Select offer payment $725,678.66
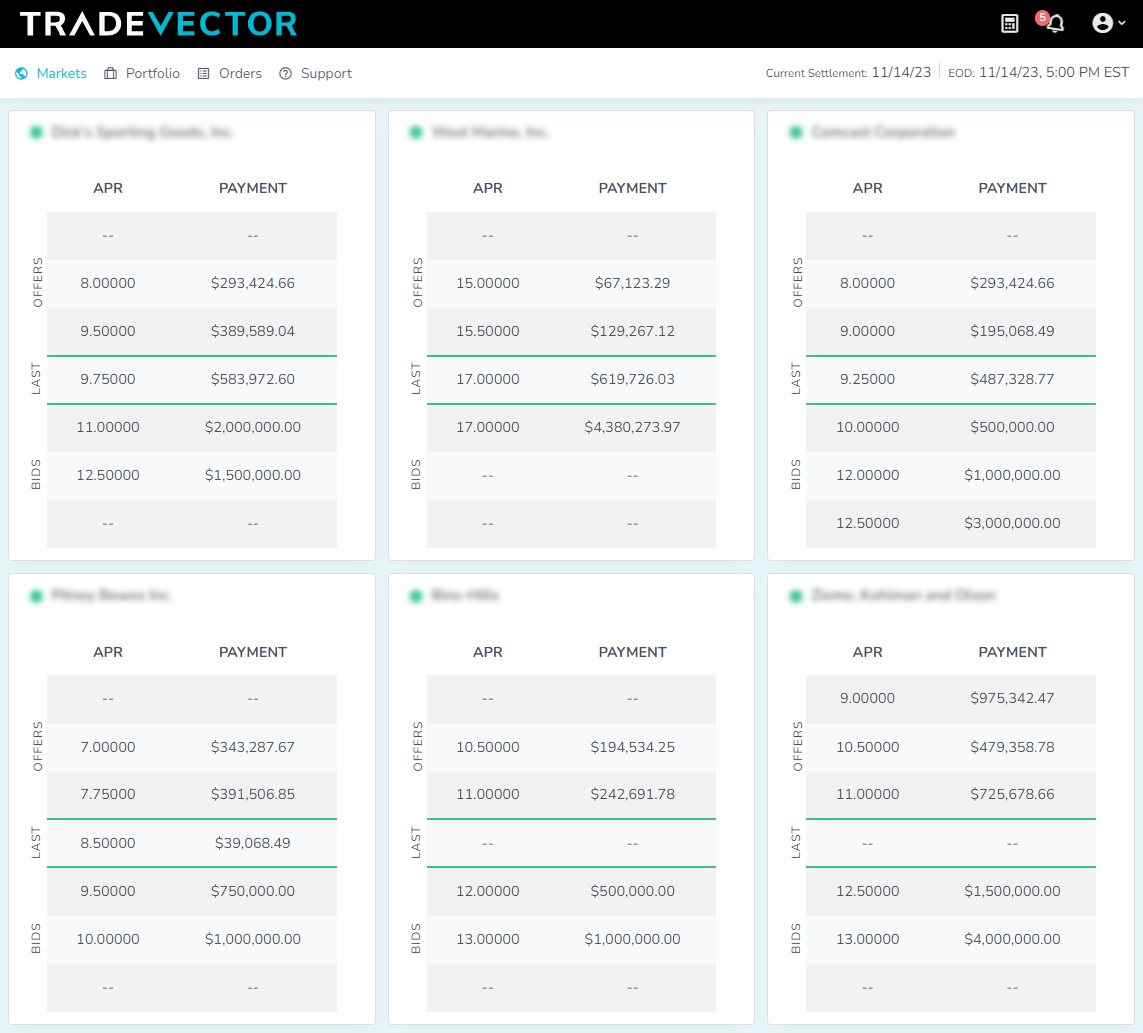Image resolution: width=1143 pixels, height=1033 pixels. click(x=1012, y=794)
